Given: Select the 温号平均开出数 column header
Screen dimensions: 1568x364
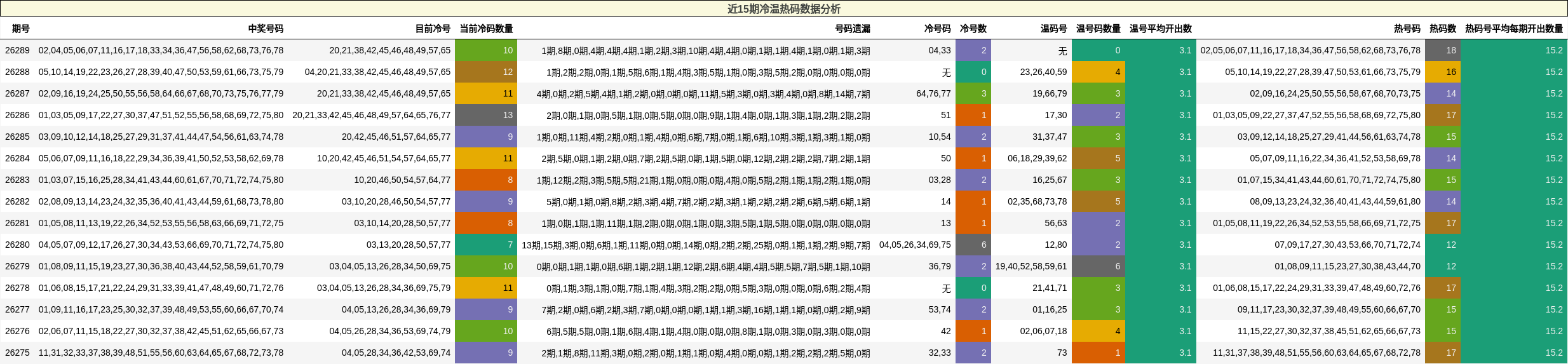Looking at the screenshot, I should pos(1160,29).
